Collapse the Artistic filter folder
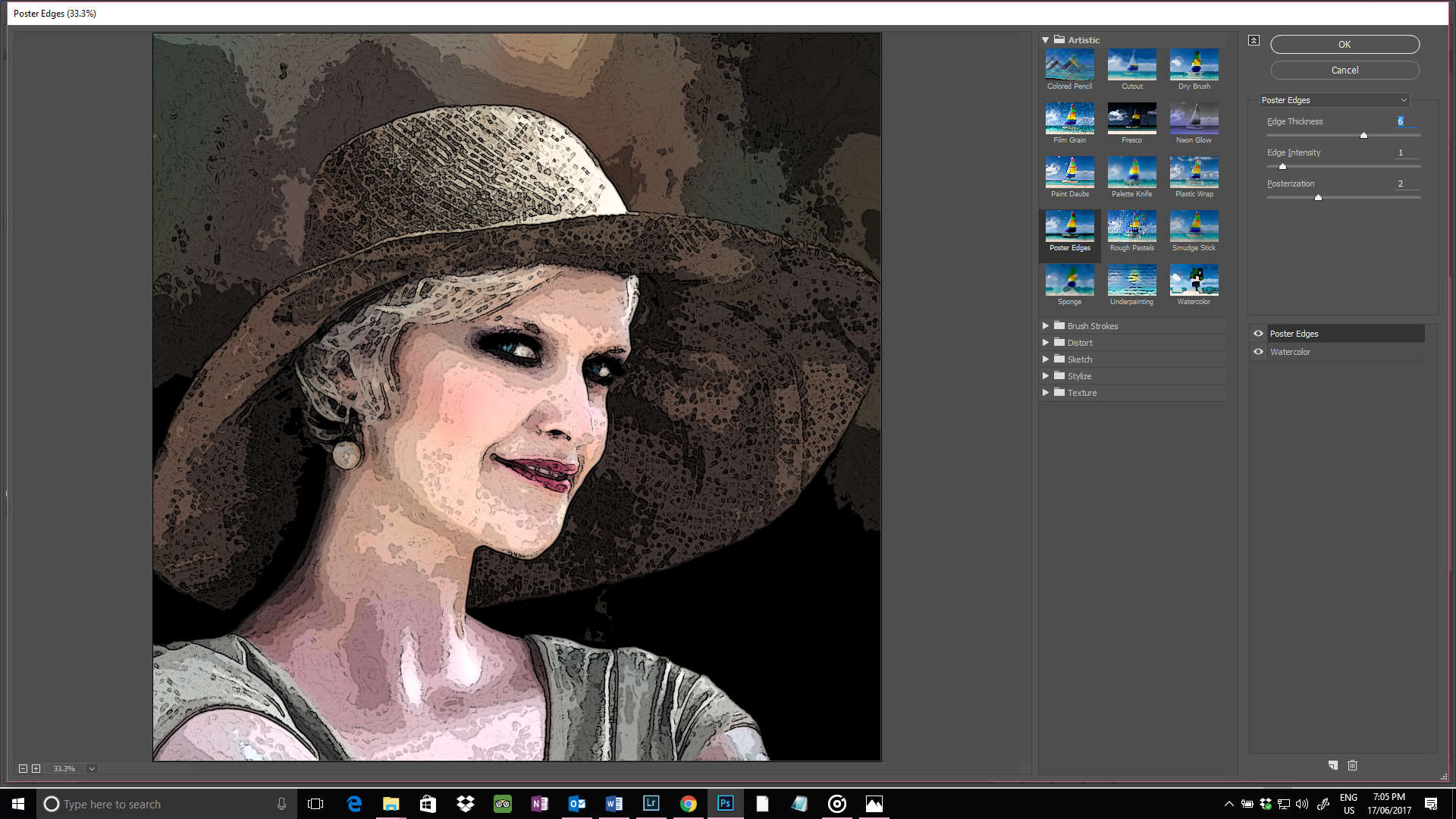 tap(1045, 40)
